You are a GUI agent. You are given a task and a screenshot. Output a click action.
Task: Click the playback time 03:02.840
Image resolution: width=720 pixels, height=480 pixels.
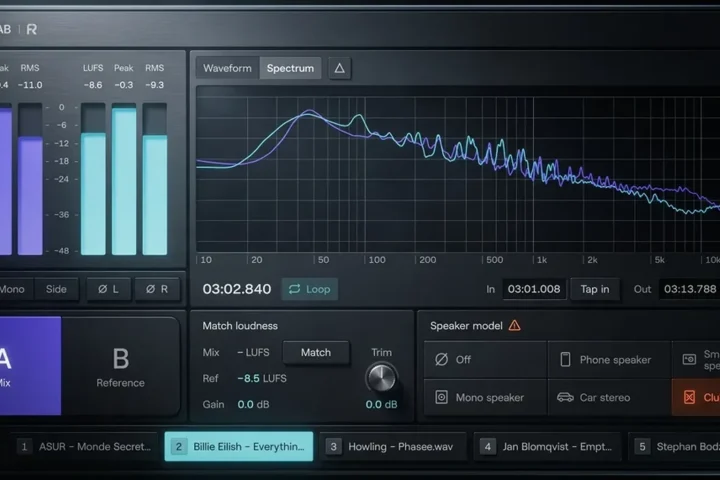[237, 289]
